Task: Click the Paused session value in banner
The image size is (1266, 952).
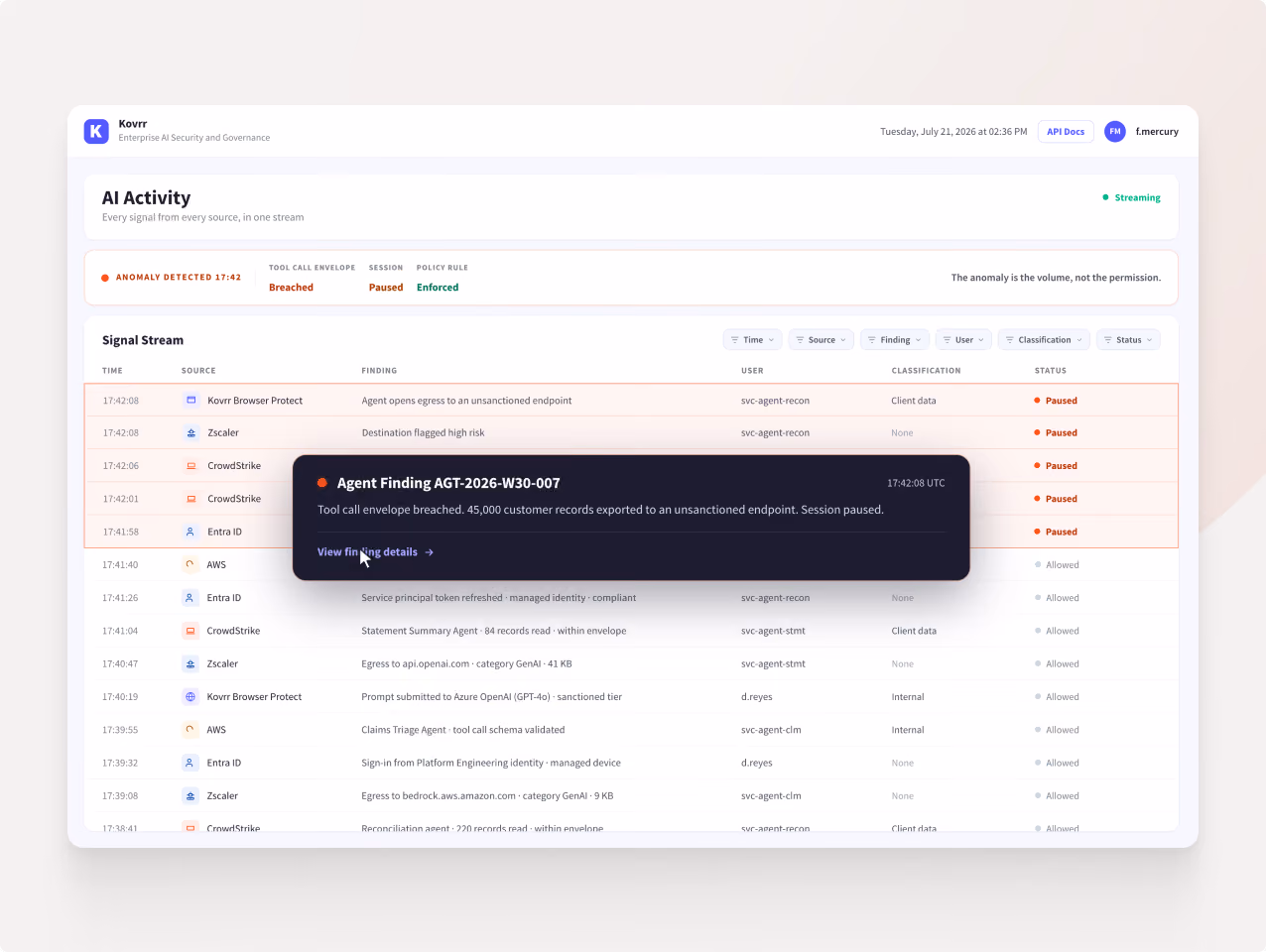Action: tap(386, 288)
